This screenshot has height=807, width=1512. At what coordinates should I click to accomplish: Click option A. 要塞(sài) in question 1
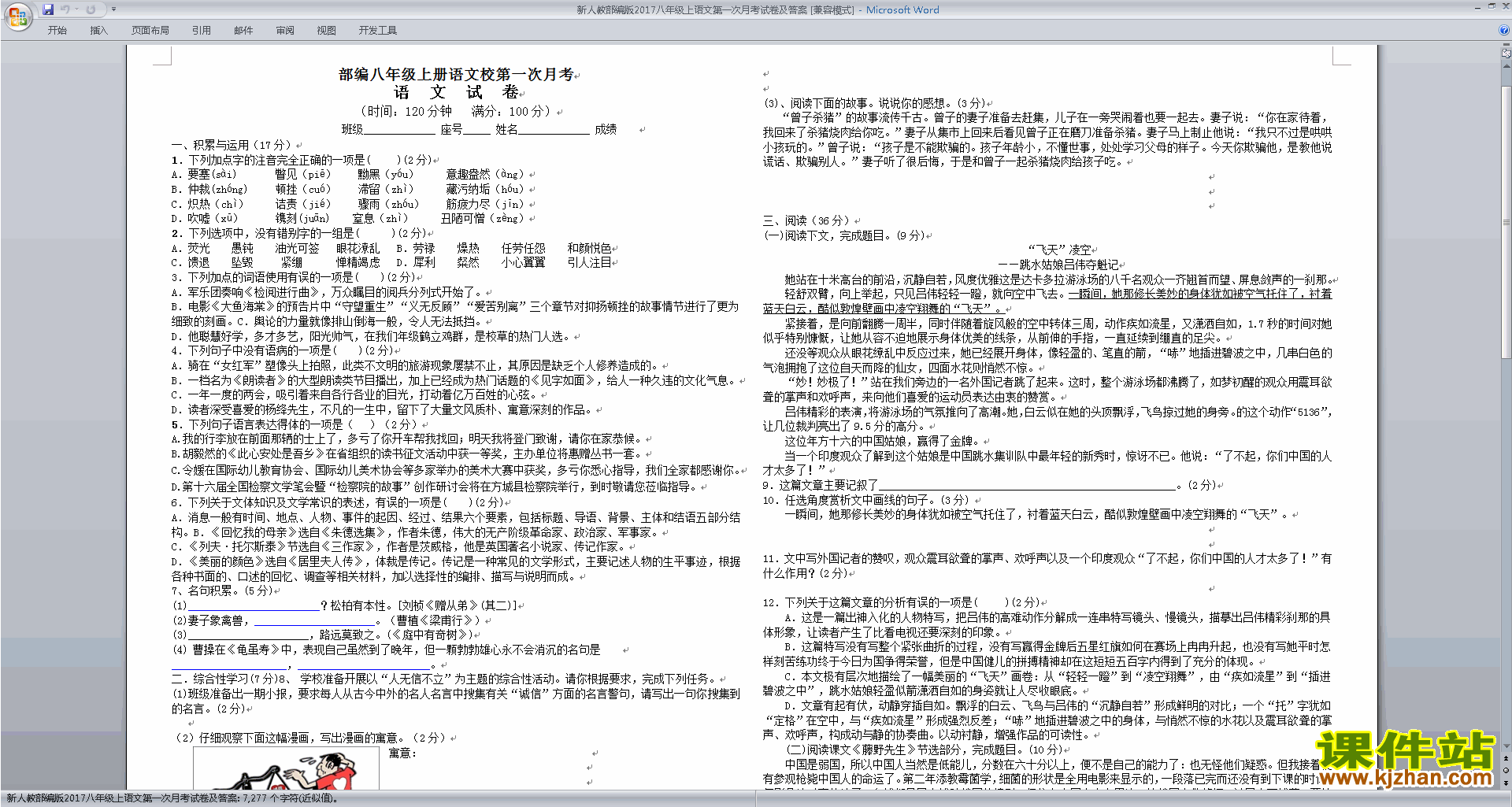pos(203,175)
